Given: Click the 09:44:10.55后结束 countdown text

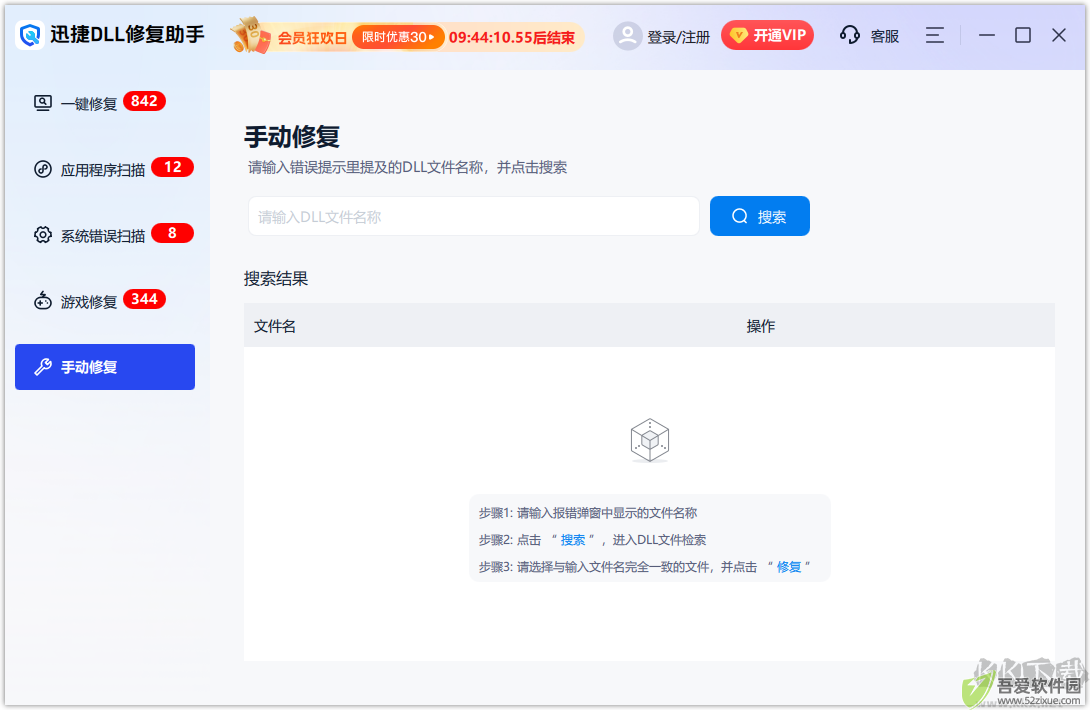Looking at the screenshot, I should click(x=512, y=38).
